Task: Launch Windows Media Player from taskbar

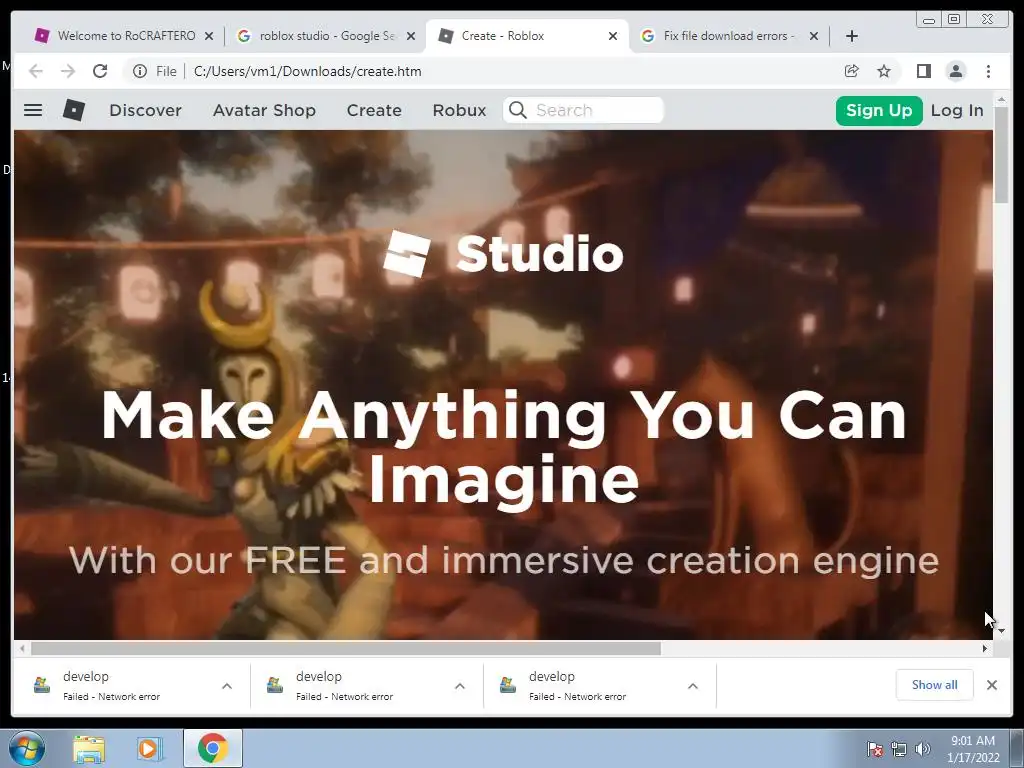Action: pyautogui.click(x=150, y=749)
